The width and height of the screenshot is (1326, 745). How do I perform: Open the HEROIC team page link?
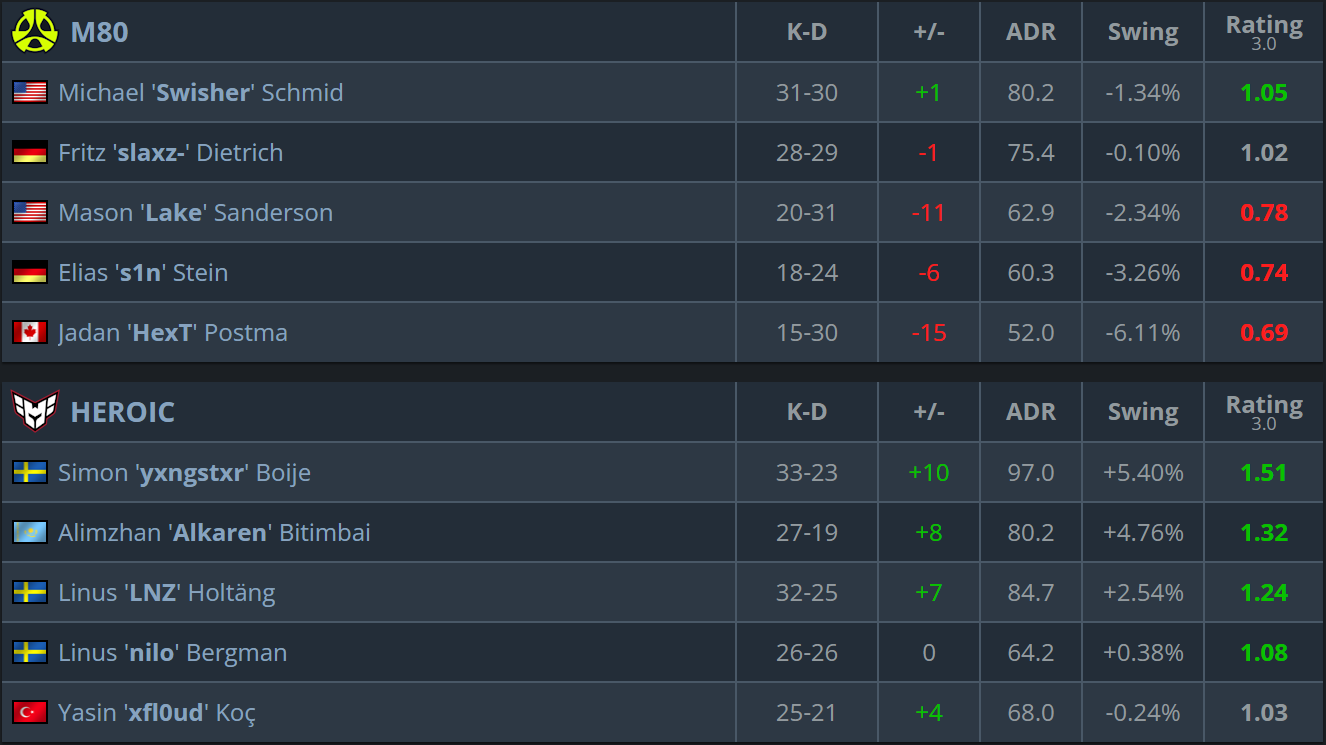click(x=122, y=412)
